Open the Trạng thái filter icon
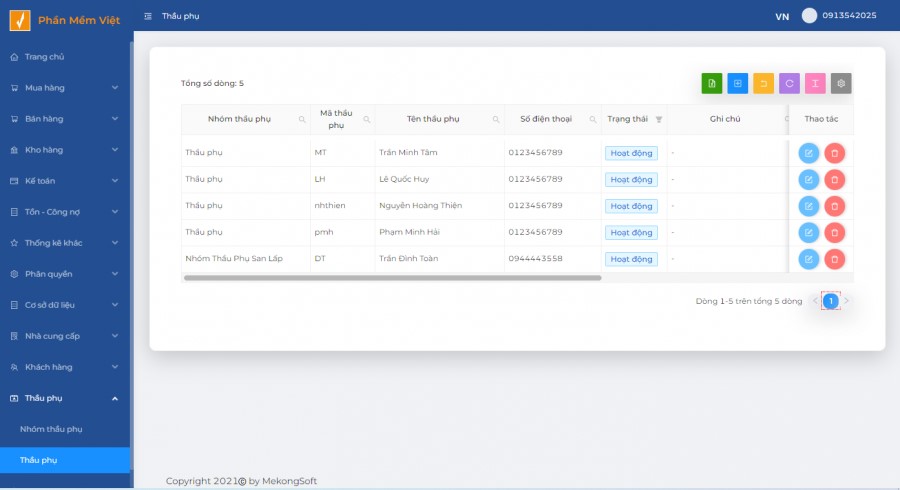 click(659, 119)
